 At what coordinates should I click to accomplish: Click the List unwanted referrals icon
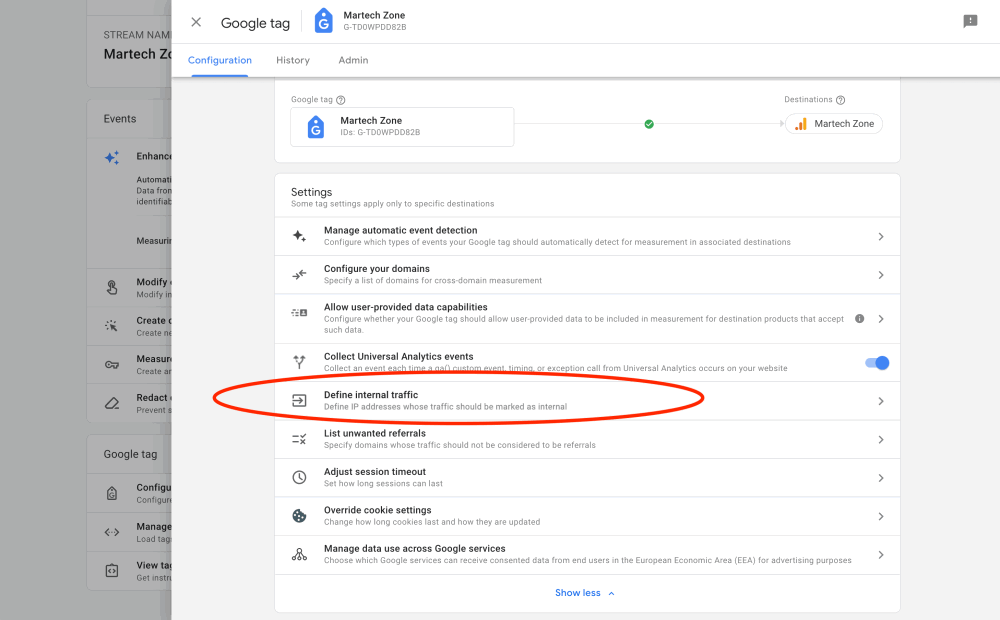pyautogui.click(x=299, y=439)
